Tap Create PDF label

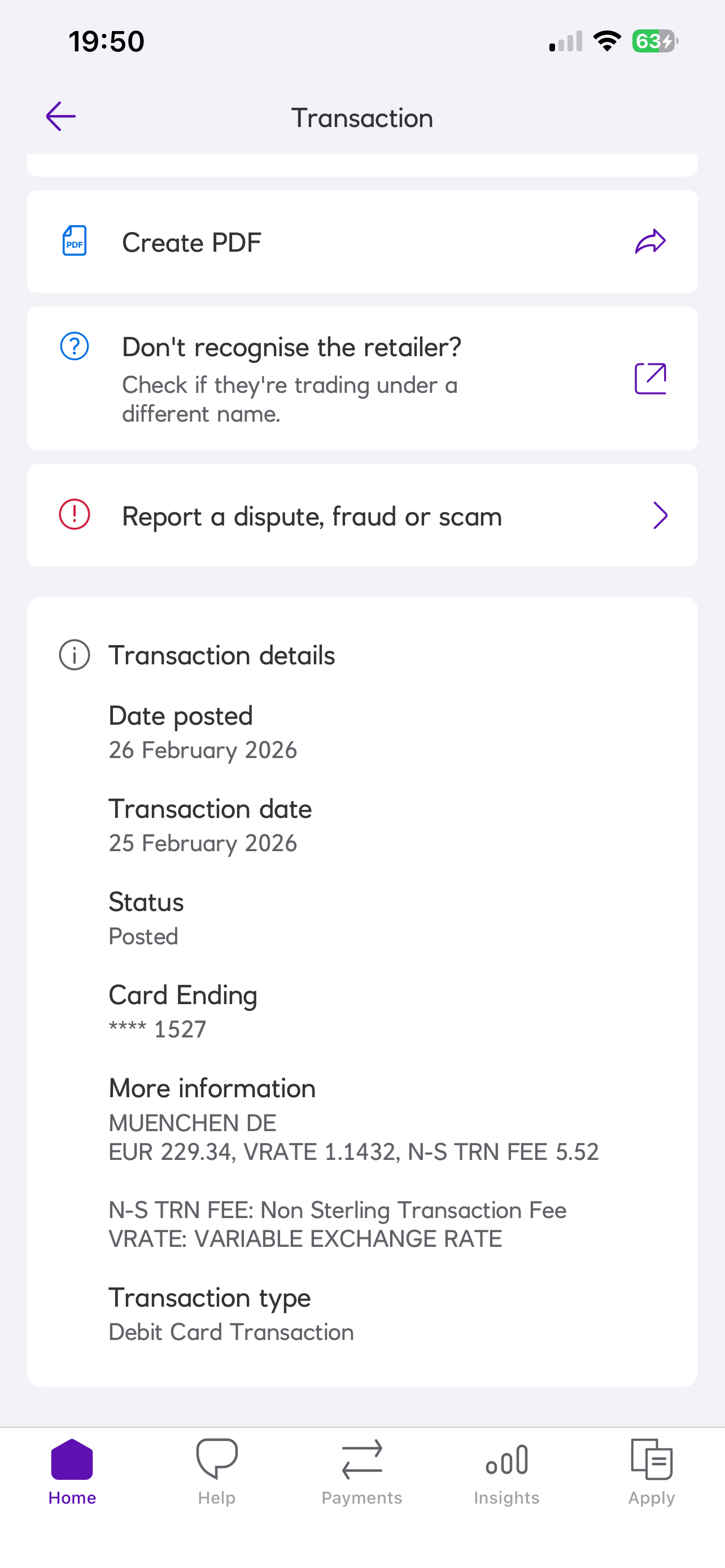[192, 243]
